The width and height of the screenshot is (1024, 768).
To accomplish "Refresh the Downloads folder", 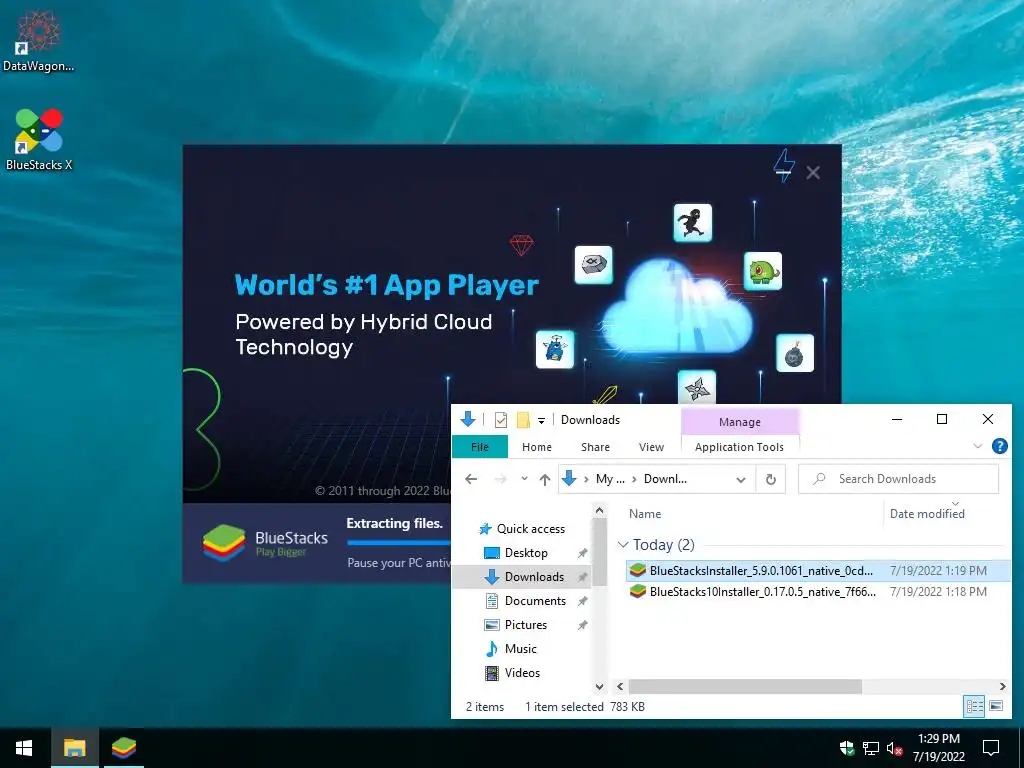I will point(771,479).
